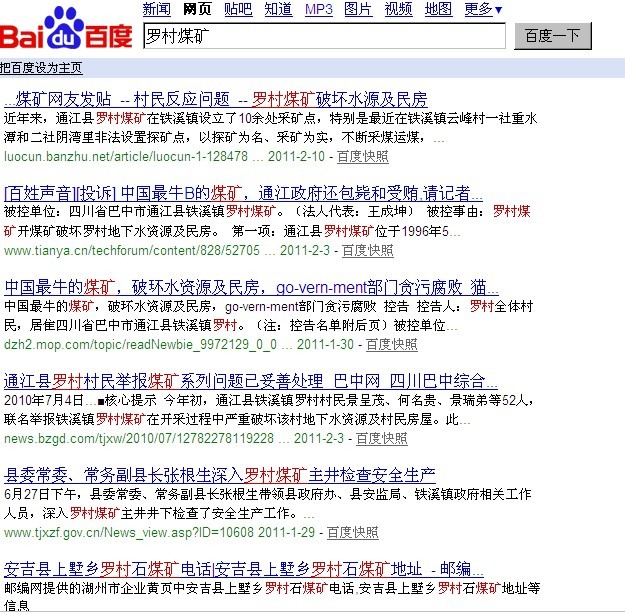Open the first result about 煤矿网友发贴
Image resolution: width=625 pixels, height=613 pixels.
pyautogui.click(x=215, y=99)
